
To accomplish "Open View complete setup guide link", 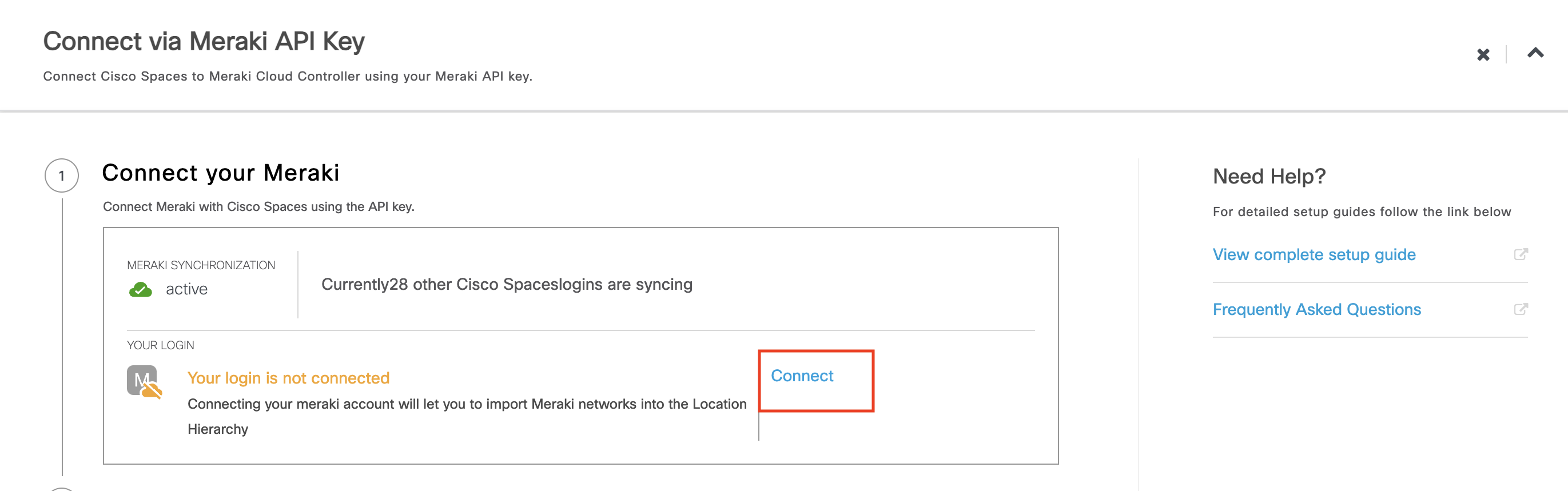I will click(1314, 254).
